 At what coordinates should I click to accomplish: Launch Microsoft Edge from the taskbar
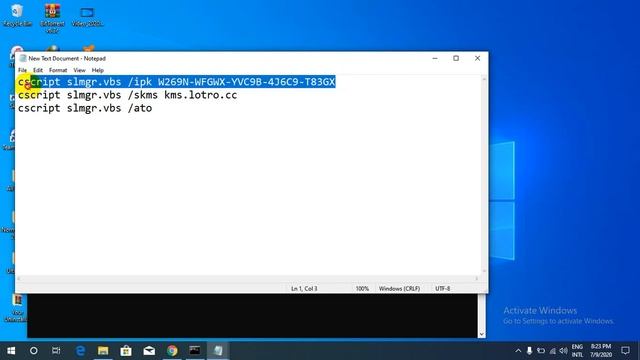click(80, 351)
